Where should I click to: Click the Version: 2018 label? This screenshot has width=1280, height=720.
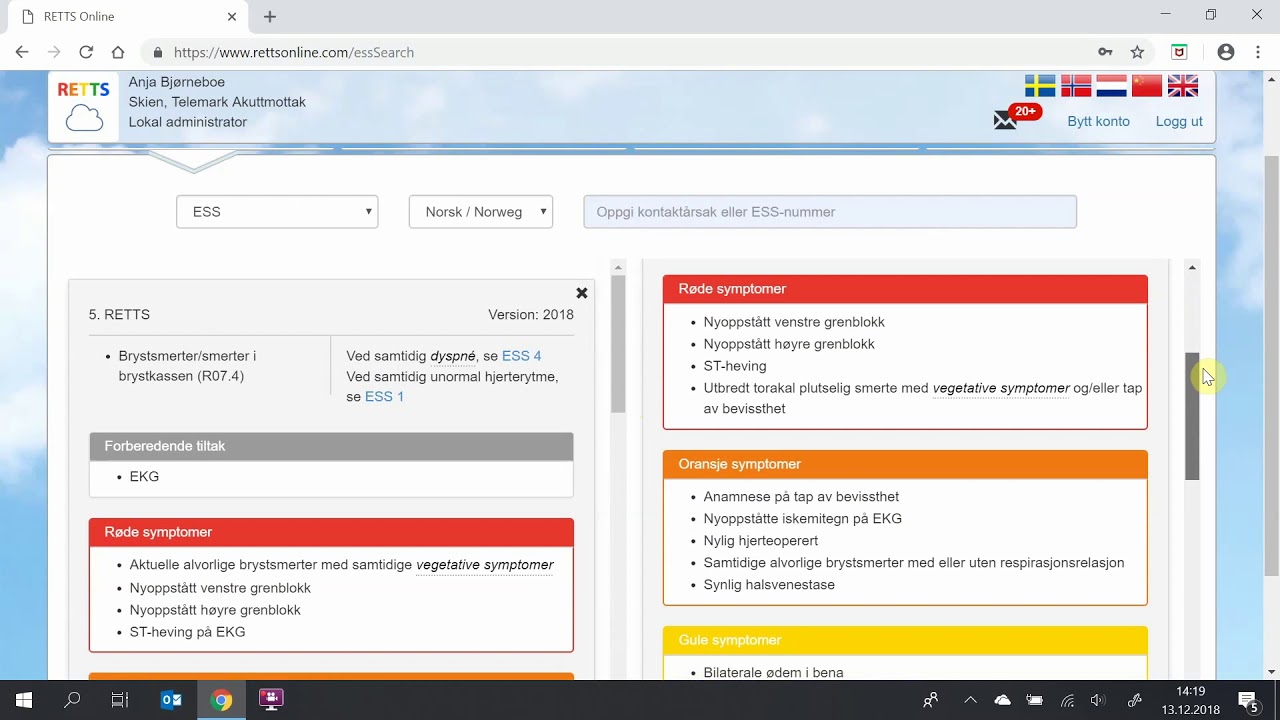pyautogui.click(x=531, y=315)
